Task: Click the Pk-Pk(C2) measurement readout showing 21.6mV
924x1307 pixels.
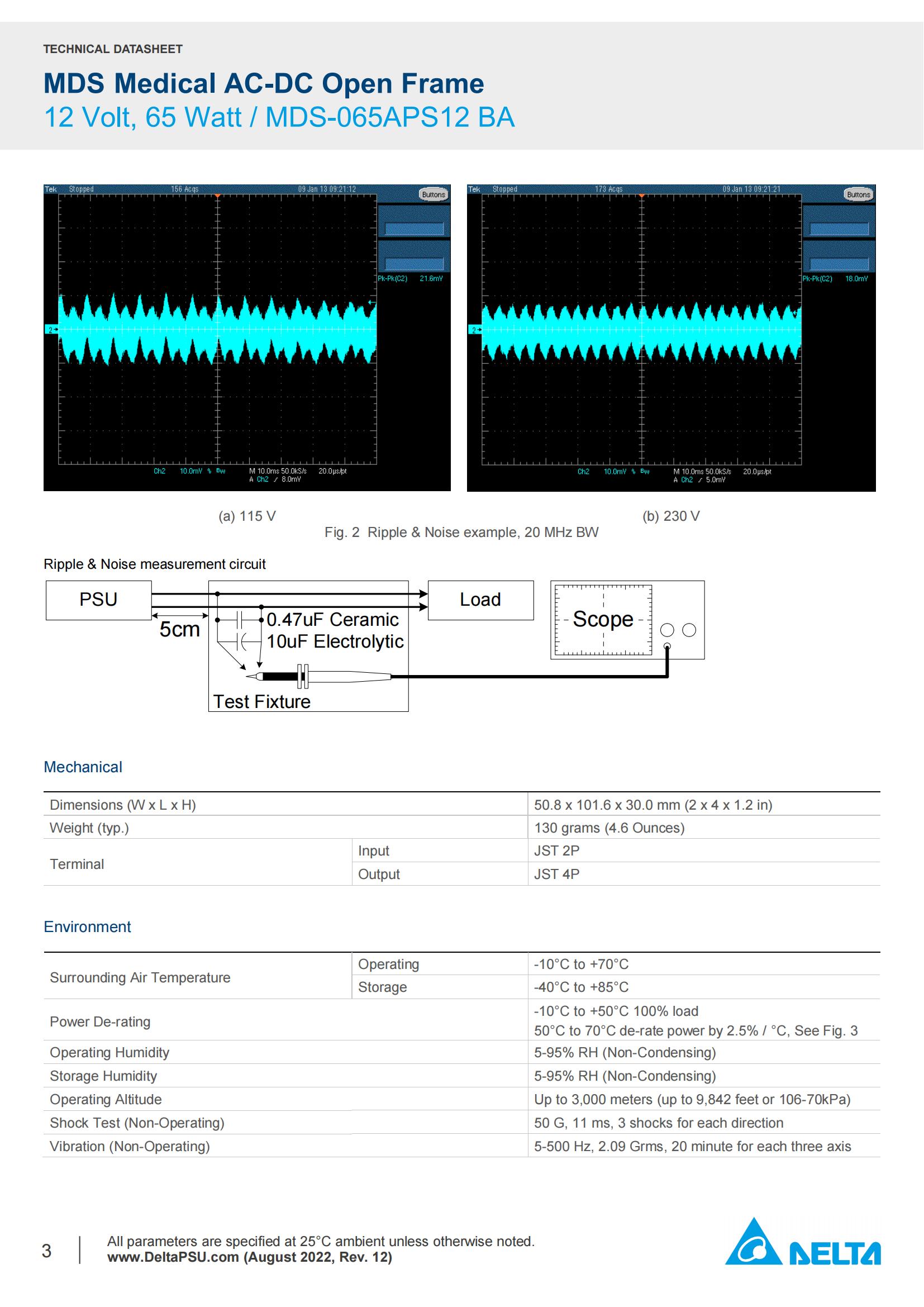Action: point(409,278)
